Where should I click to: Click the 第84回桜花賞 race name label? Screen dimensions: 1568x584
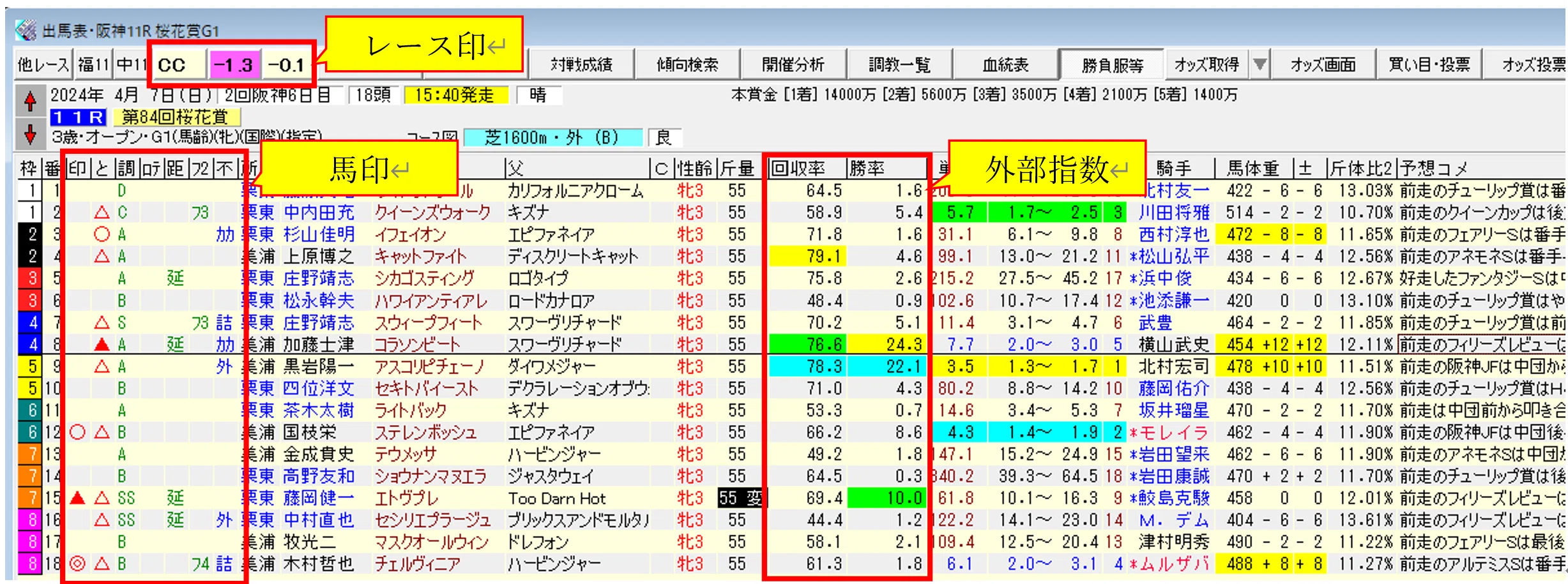tap(176, 117)
